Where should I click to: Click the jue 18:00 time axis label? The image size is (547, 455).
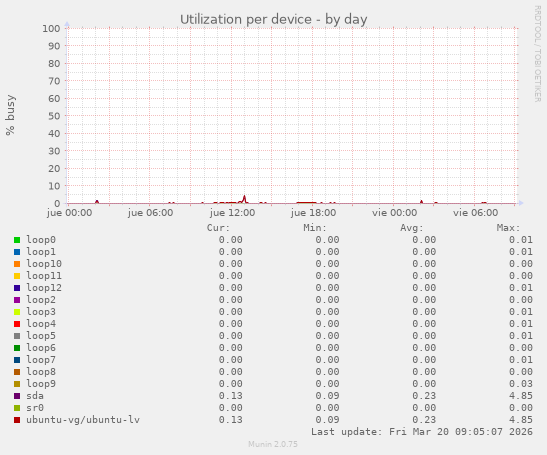[x=313, y=213]
